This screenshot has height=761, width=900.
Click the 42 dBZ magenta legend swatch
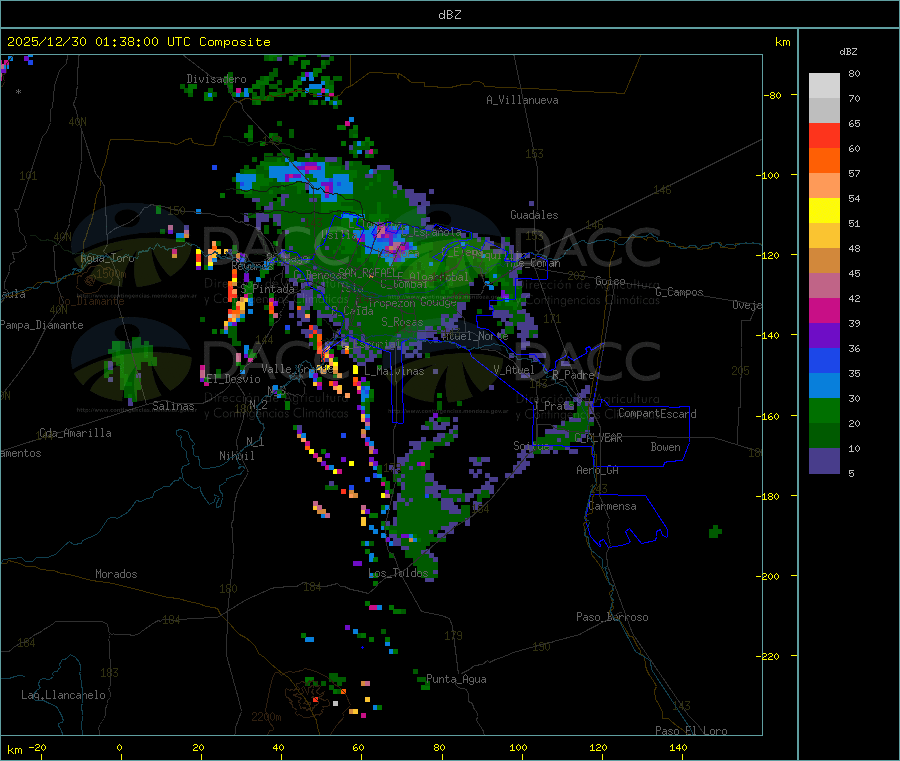coord(824,311)
